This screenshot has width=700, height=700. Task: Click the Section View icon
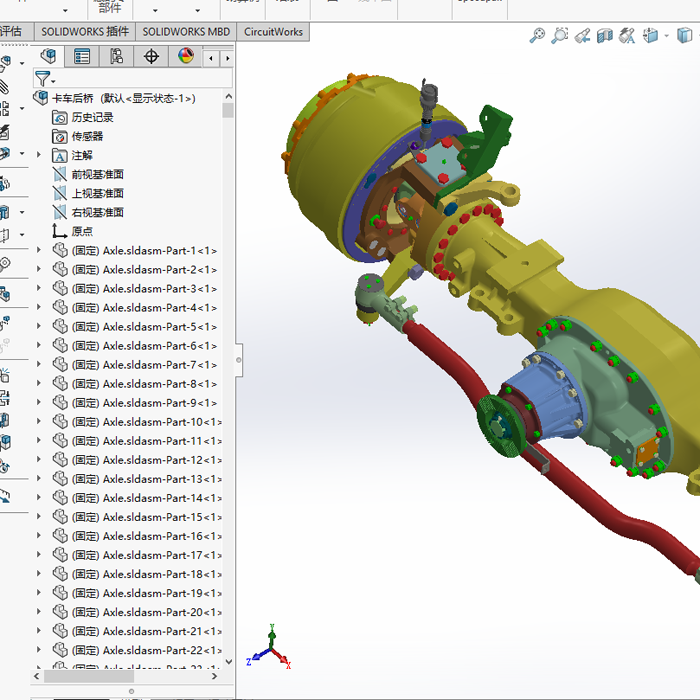coord(604,36)
